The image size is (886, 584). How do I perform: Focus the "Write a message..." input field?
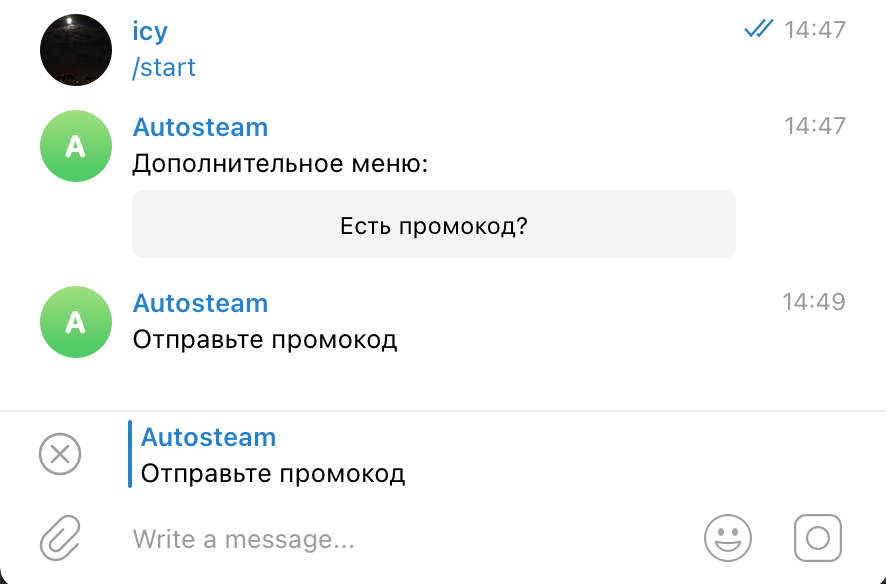[x=400, y=540]
